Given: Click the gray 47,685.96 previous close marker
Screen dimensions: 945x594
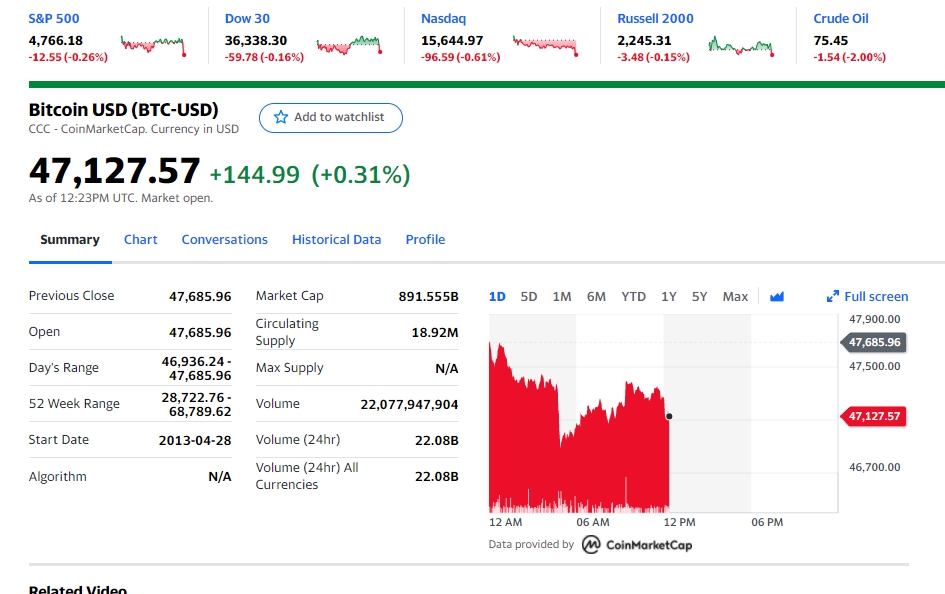Looking at the screenshot, I should (875, 343).
